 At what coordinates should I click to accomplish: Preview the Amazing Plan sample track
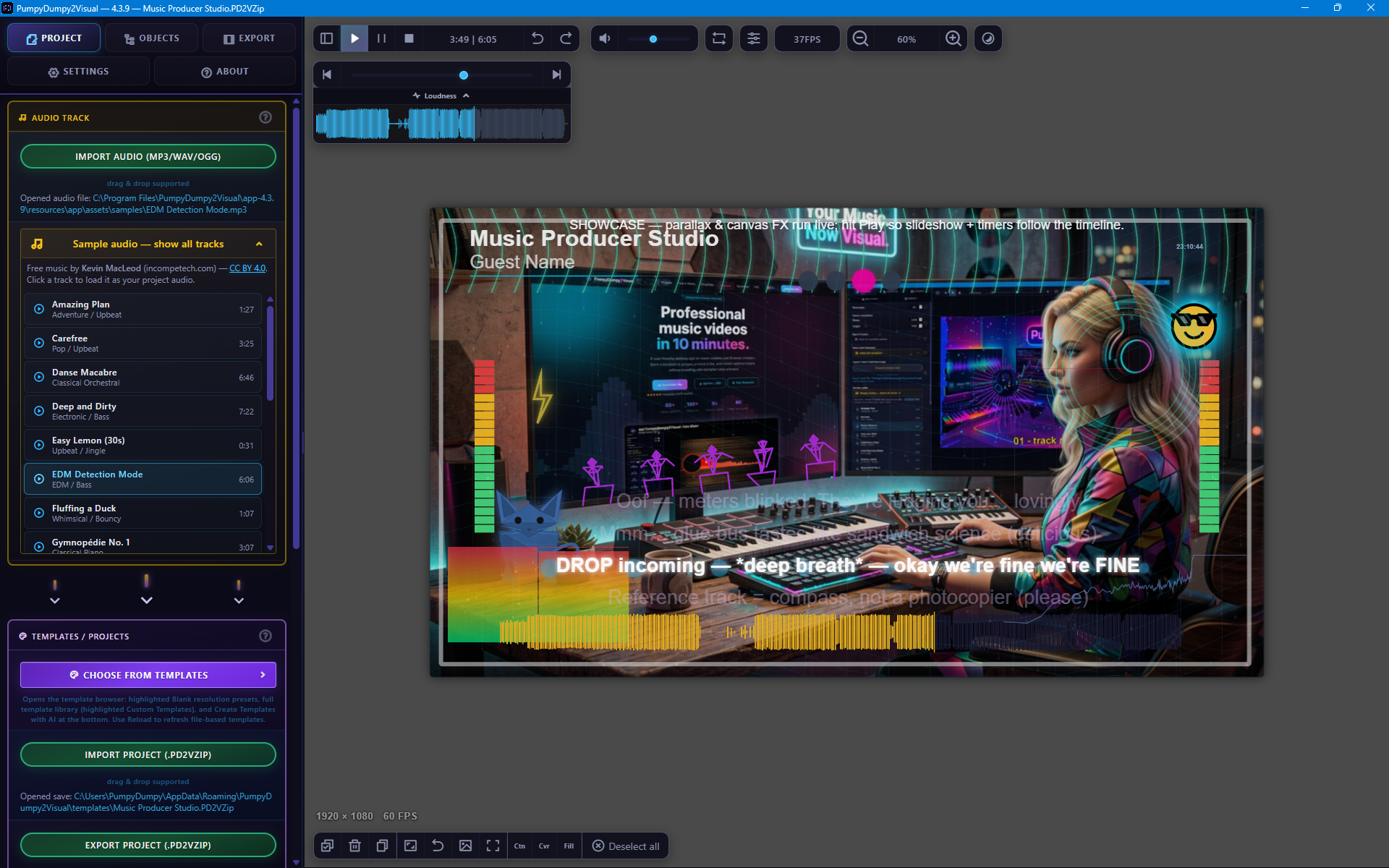39,309
